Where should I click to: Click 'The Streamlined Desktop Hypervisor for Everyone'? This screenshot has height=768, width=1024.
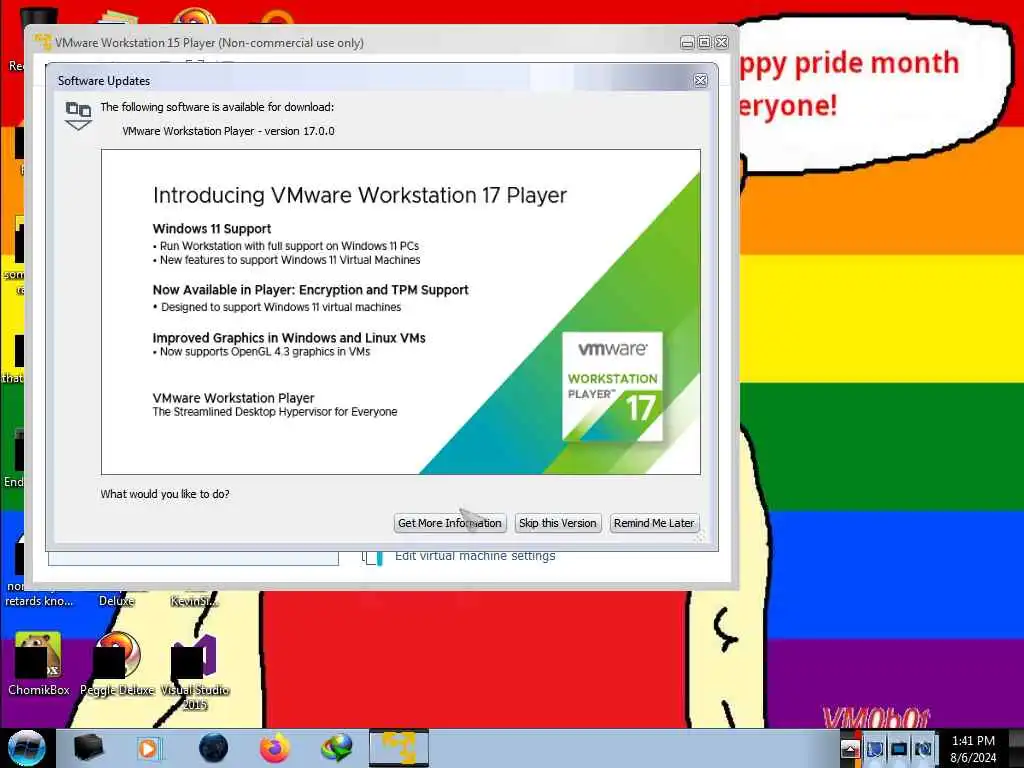pos(274,412)
